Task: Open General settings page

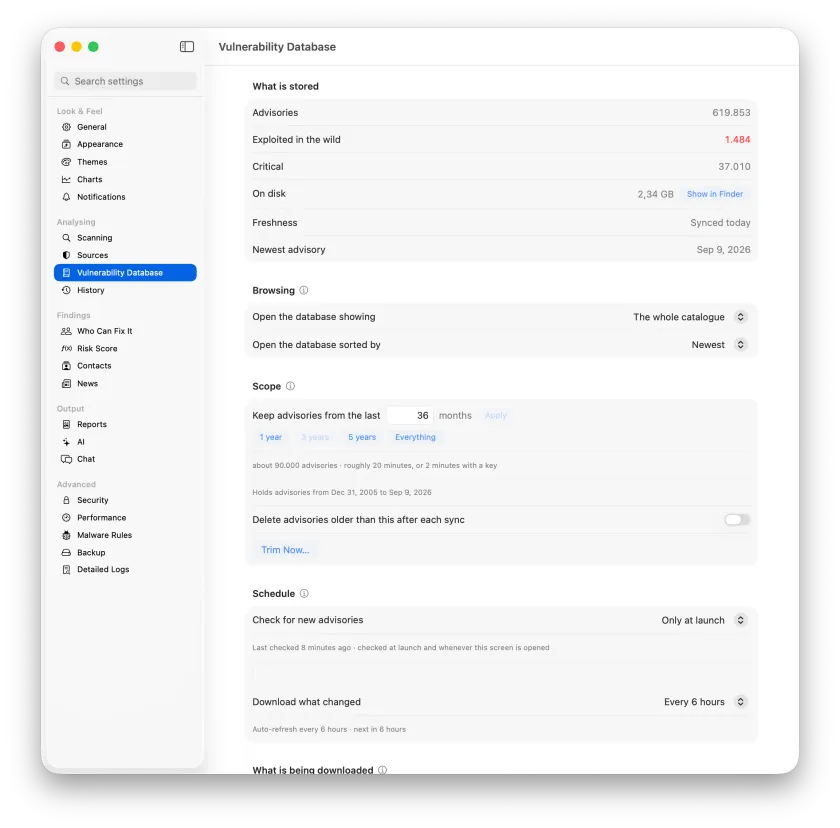Action: (x=125, y=127)
